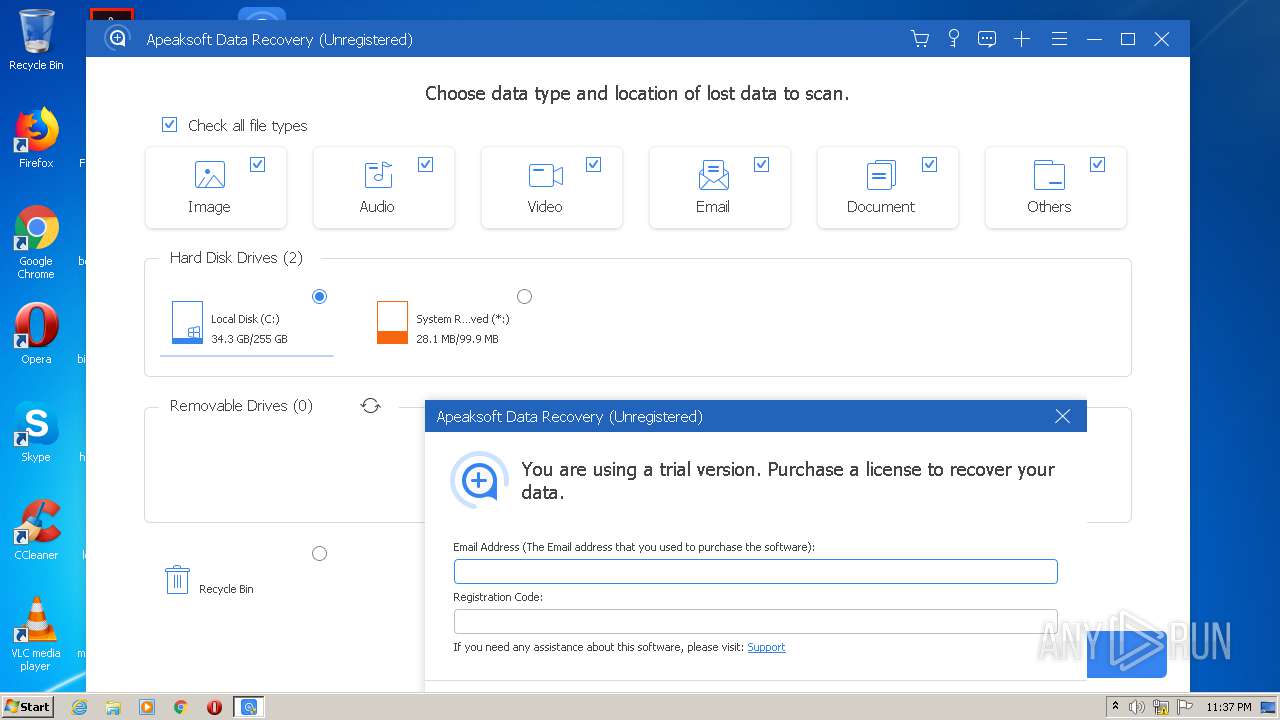
Task: Select Local Disk (C:) radio button
Action: point(319,296)
